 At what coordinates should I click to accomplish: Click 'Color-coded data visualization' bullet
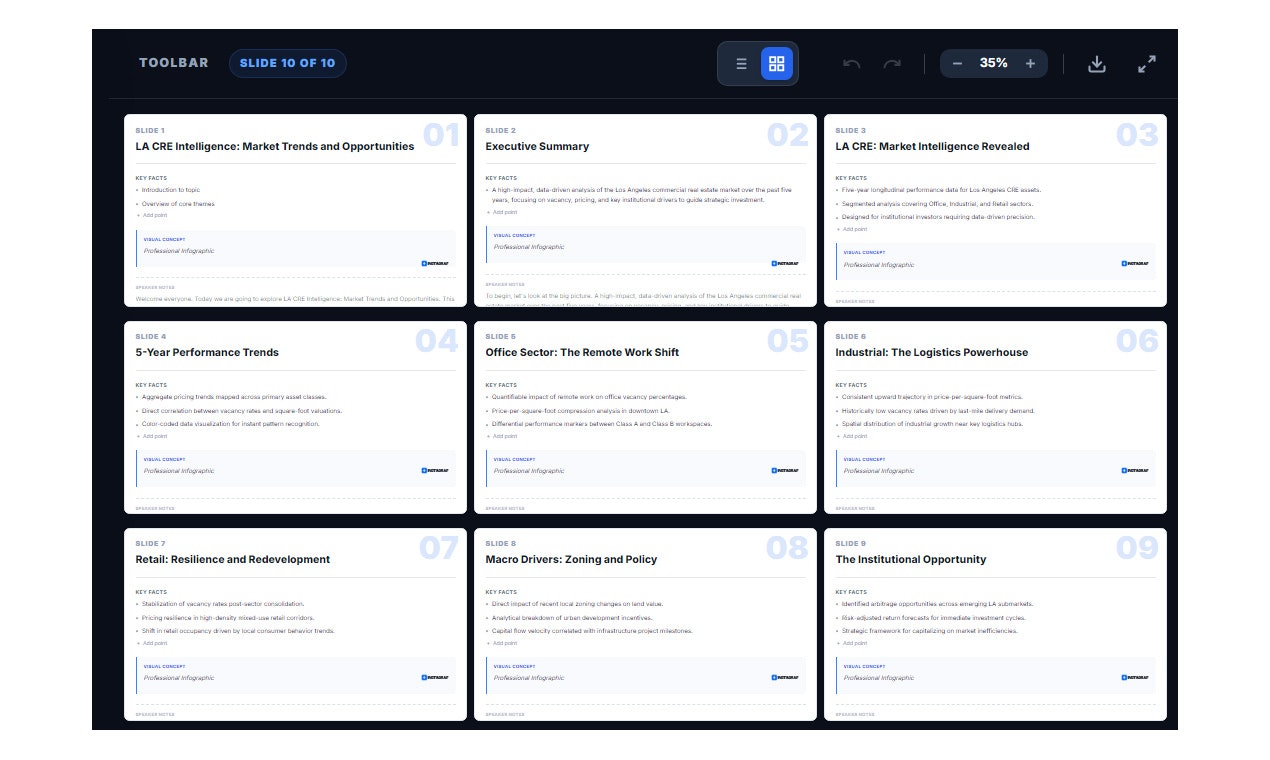click(230, 424)
